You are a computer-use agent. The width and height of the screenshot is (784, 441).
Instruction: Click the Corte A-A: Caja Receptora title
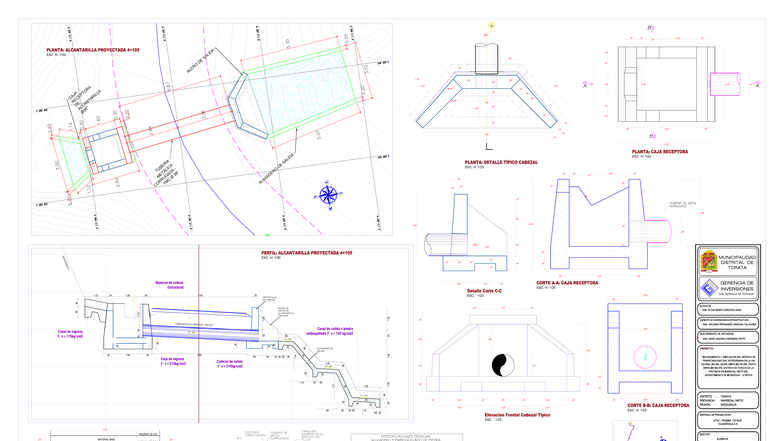tap(567, 283)
